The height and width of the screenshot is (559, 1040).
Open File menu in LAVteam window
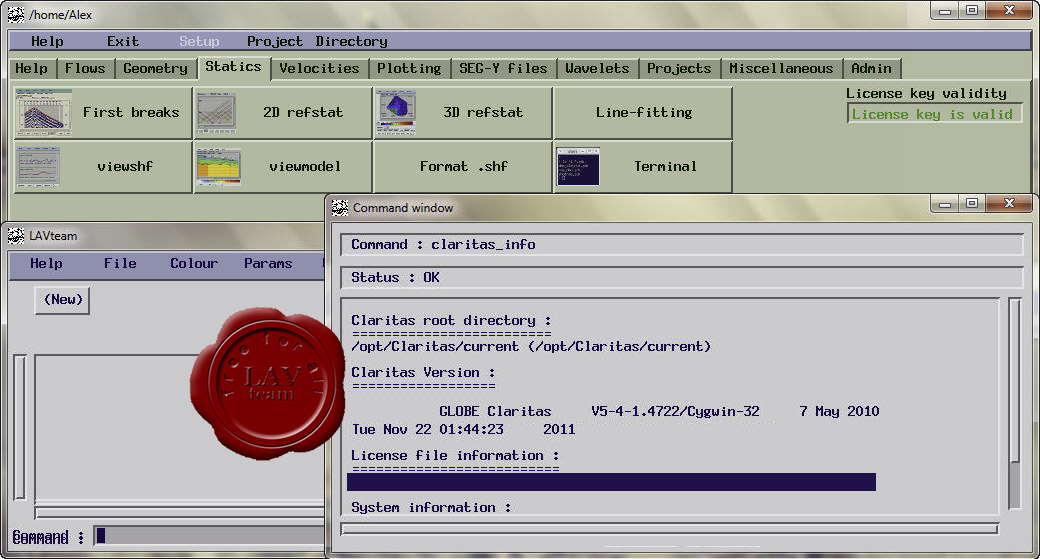[x=120, y=263]
